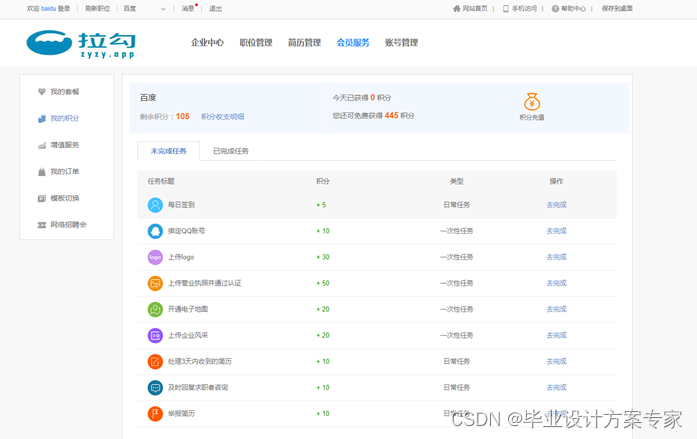Image resolution: width=697 pixels, height=439 pixels.
Task: Click 去完成 for 绑定QQ账号
Action: (557, 231)
